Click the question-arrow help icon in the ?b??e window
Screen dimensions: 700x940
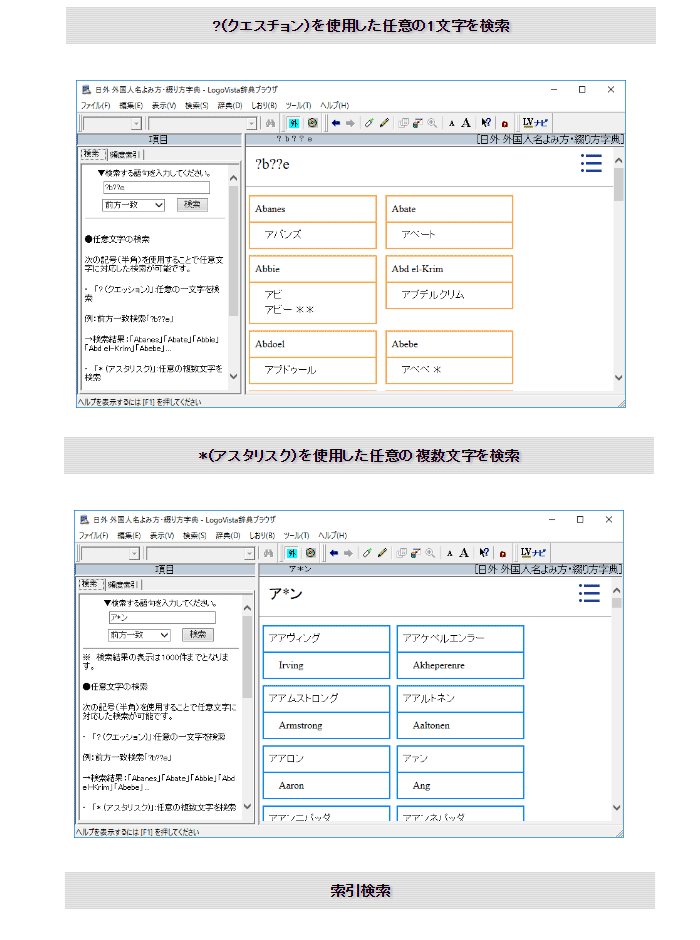(485, 123)
